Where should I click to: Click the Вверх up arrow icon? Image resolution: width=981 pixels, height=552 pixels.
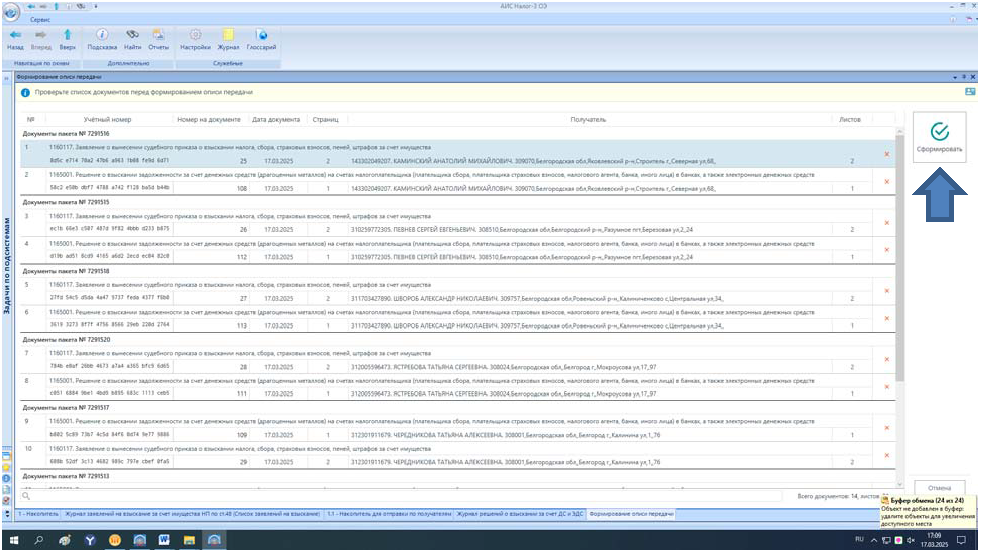click(x=67, y=37)
